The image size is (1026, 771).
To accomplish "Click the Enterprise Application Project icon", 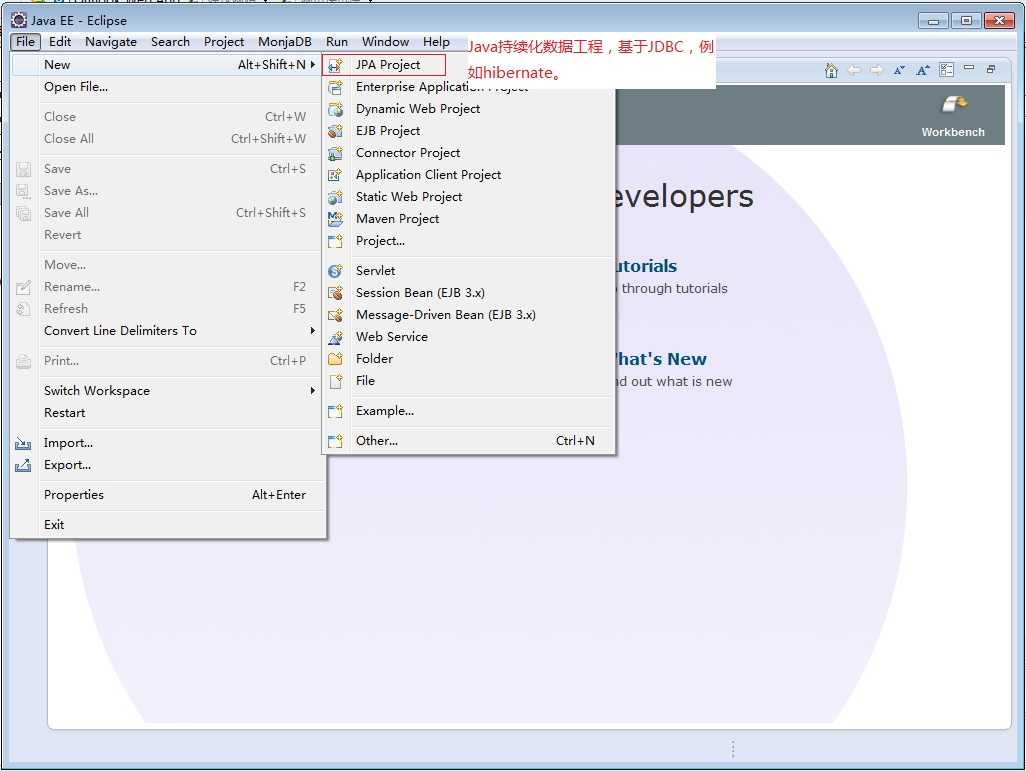I will pyautogui.click(x=335, y=87).
